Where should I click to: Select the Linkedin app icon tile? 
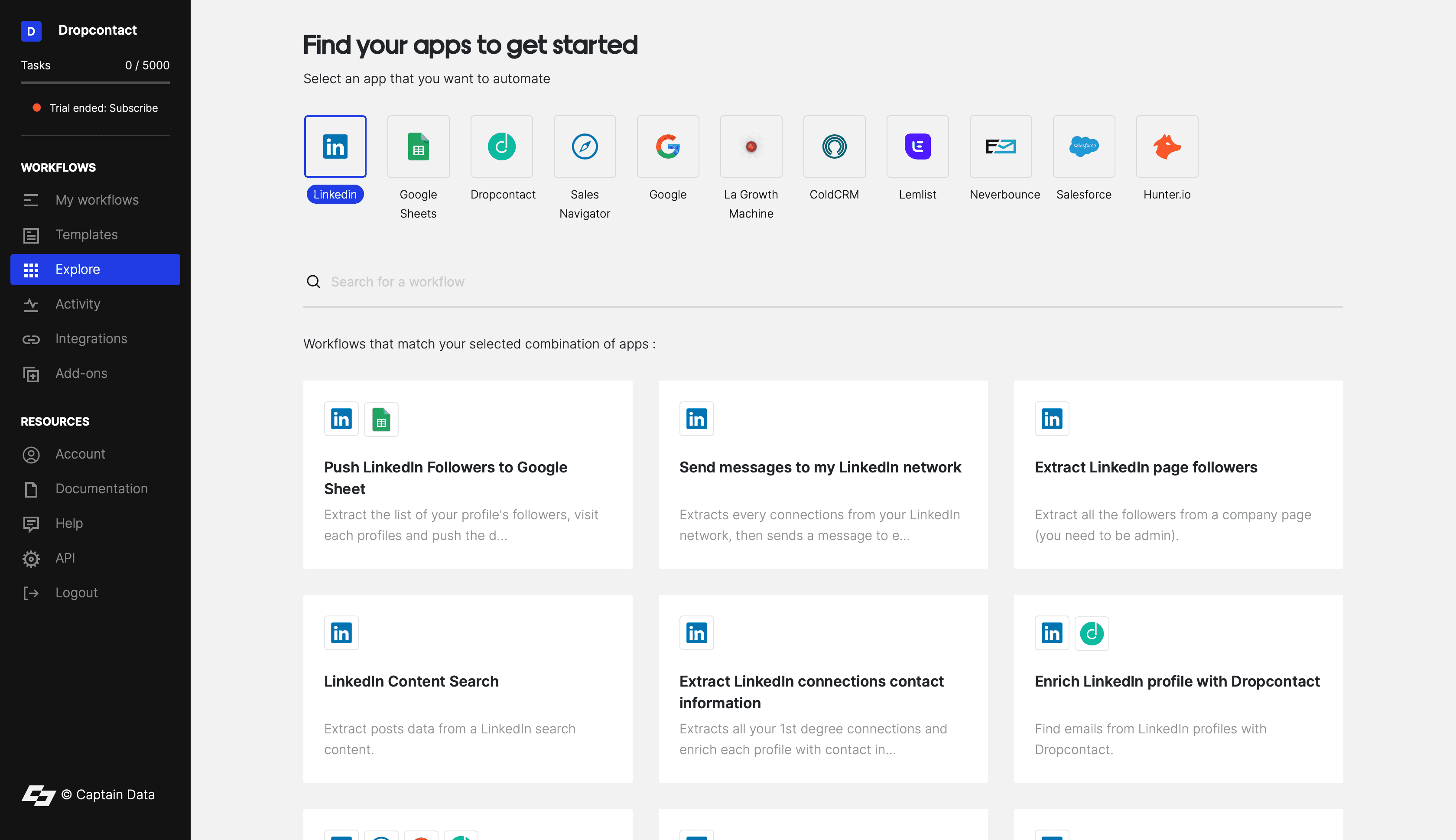pyautogui.click(x=335, y=147)
